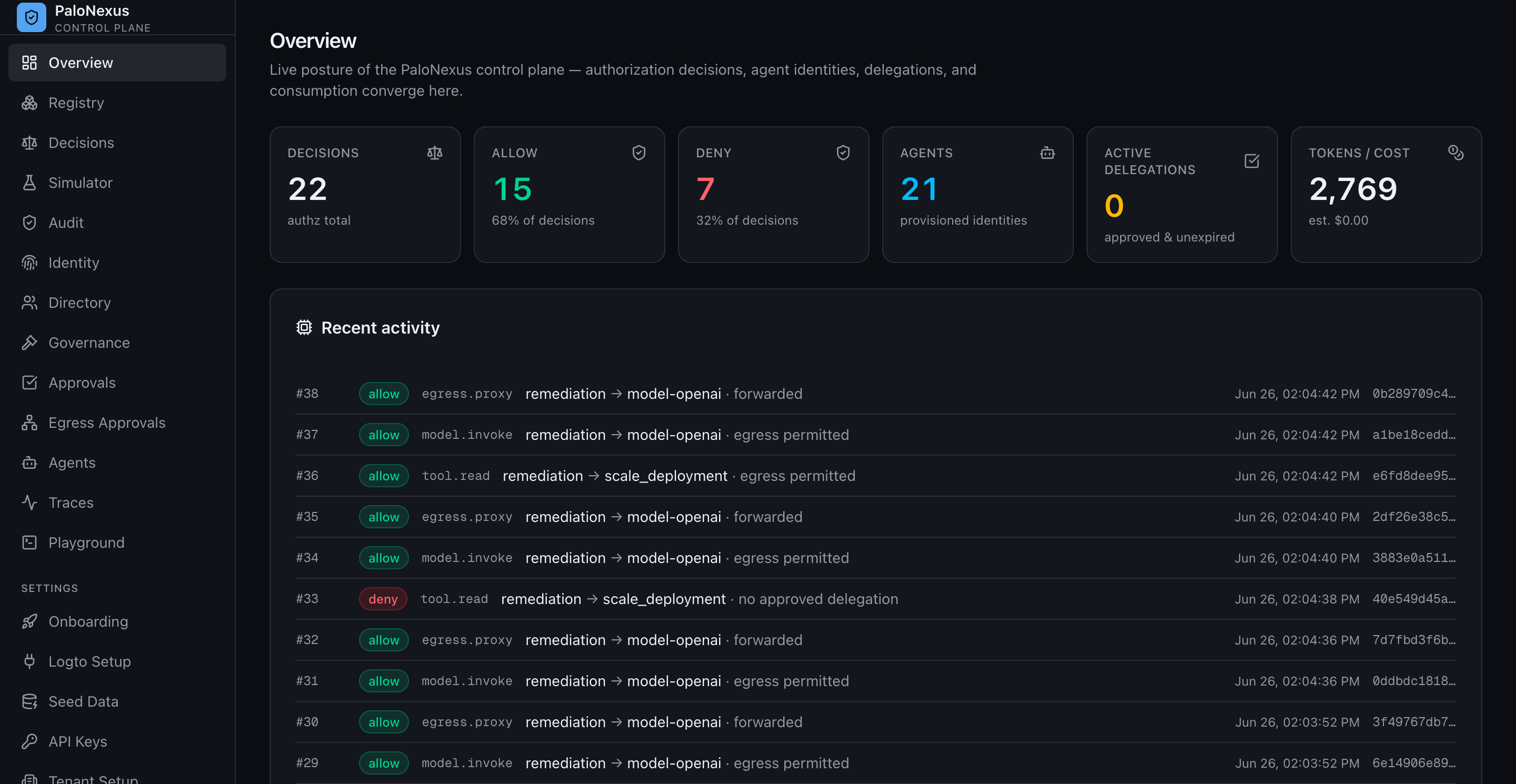Viewport: 1516px width, 784px height.
Task: Click the Registry boxes icon
Action: (29, 102)
